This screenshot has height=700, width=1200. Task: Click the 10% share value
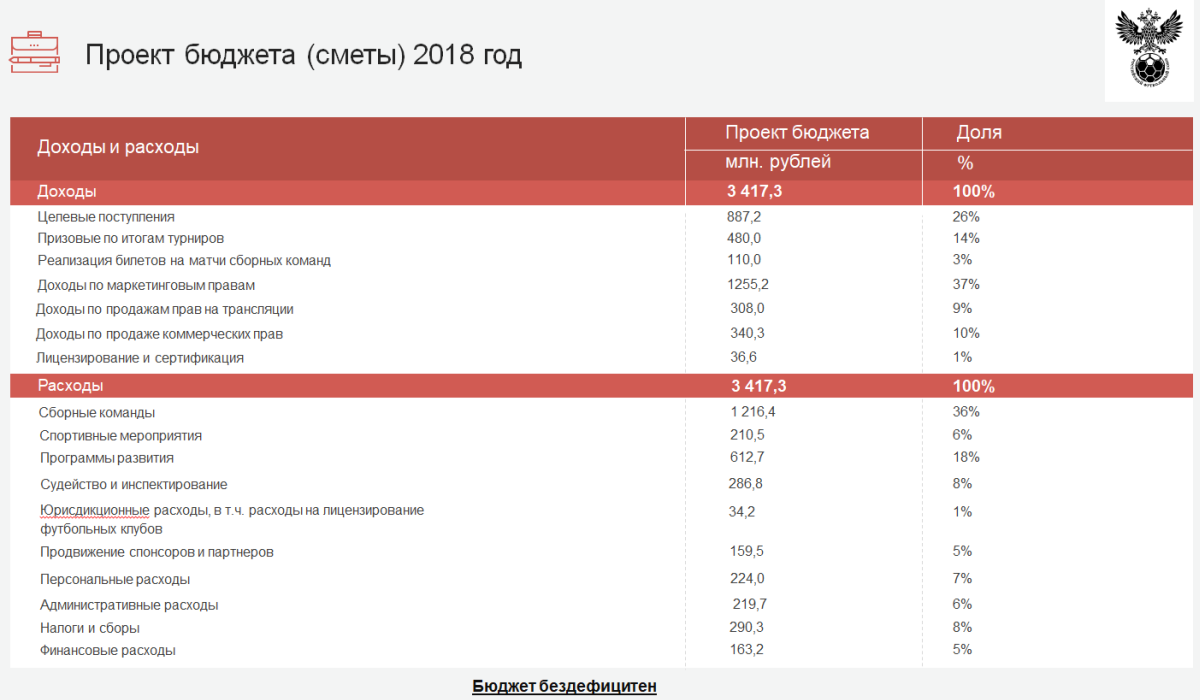tap(966, 333)
